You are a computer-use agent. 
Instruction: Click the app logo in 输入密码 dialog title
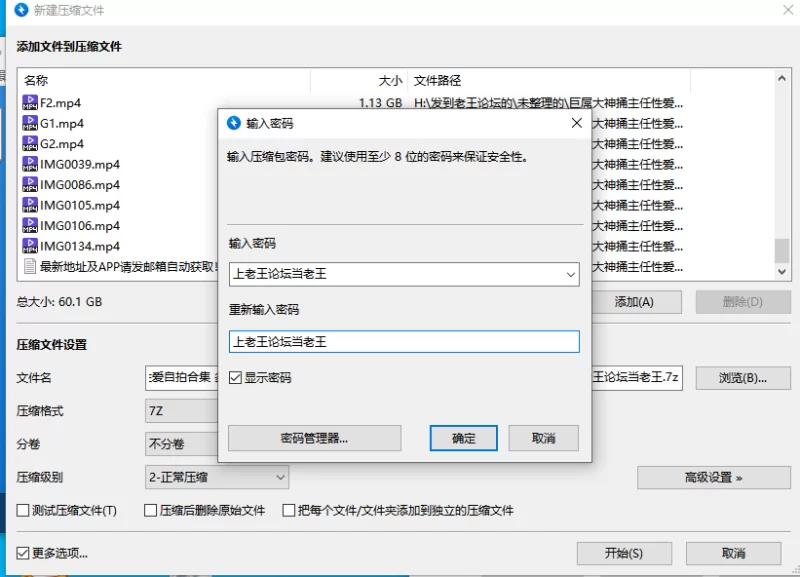point(234,123)
